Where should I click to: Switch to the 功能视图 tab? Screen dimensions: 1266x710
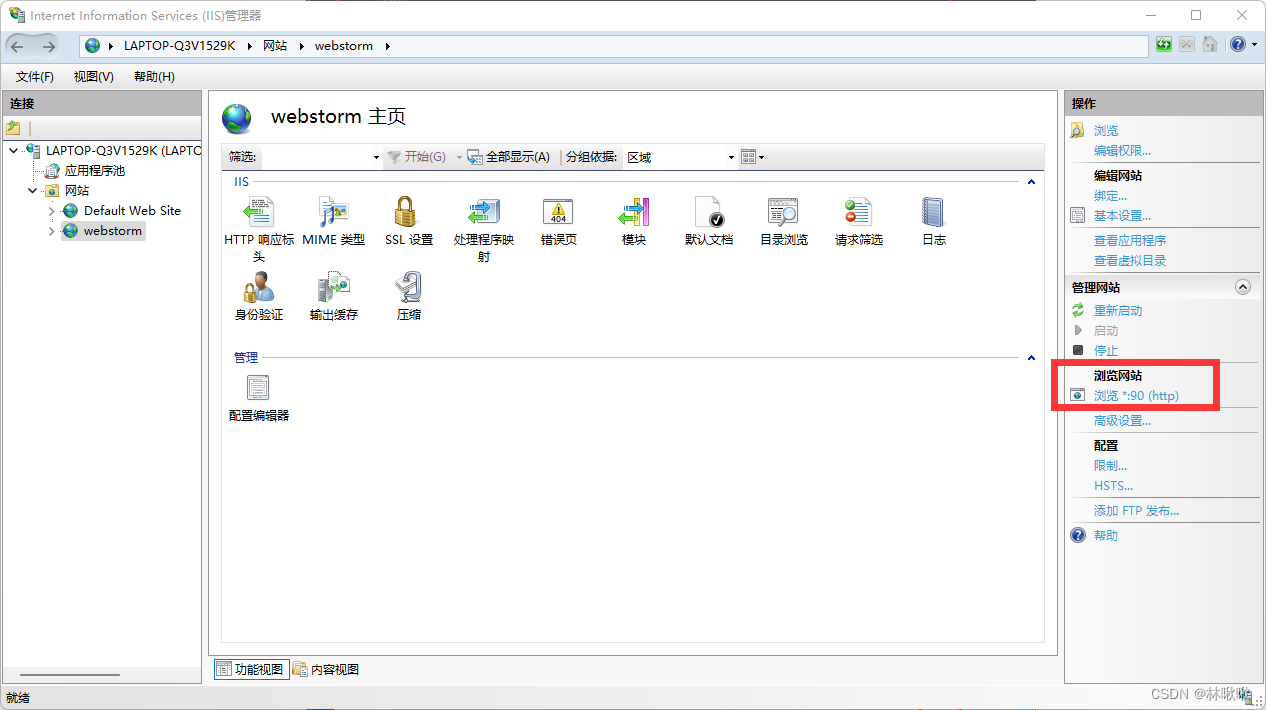251,669
